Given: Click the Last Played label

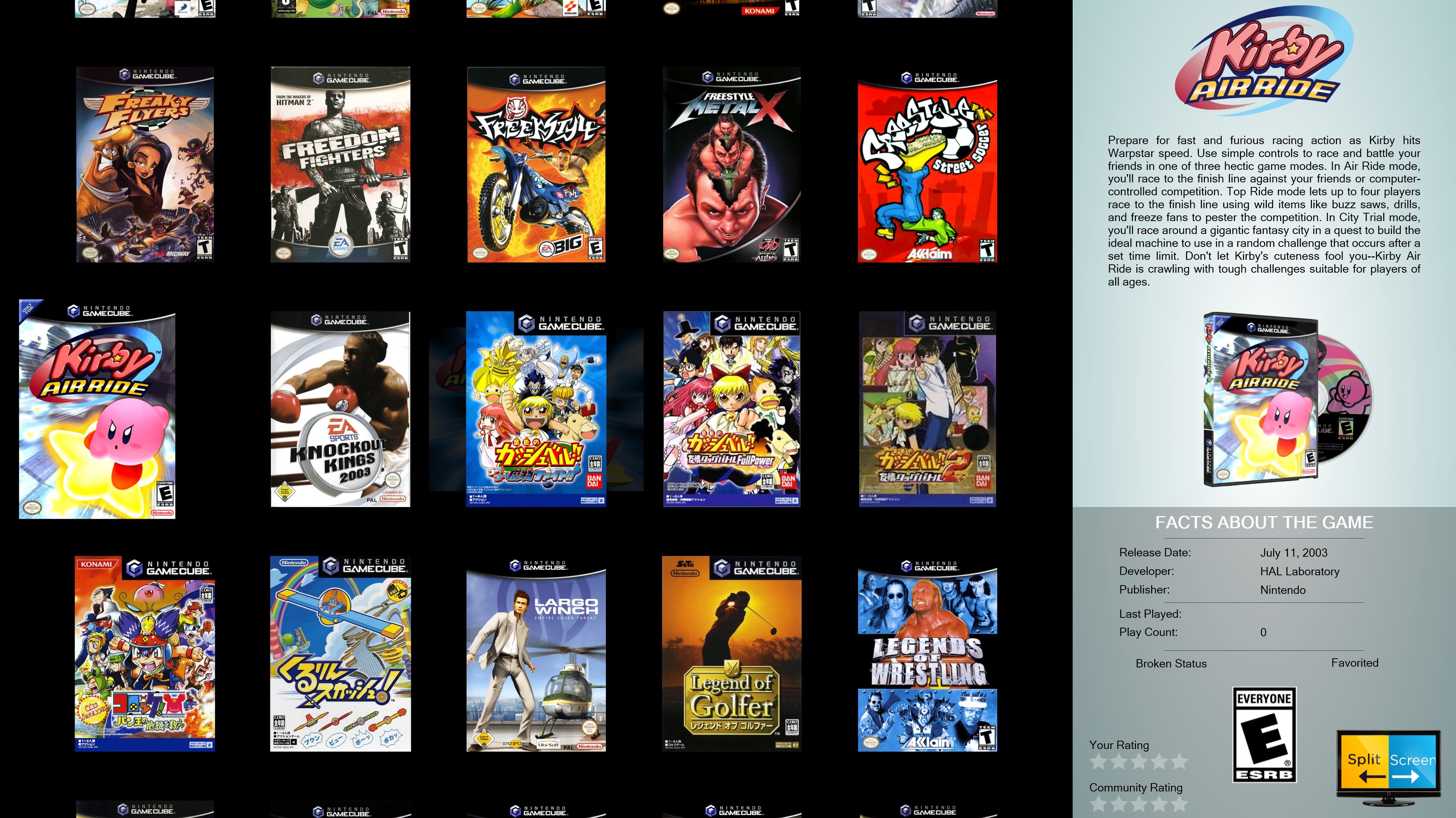Looking at the screenshot, I should point(1150,614).
